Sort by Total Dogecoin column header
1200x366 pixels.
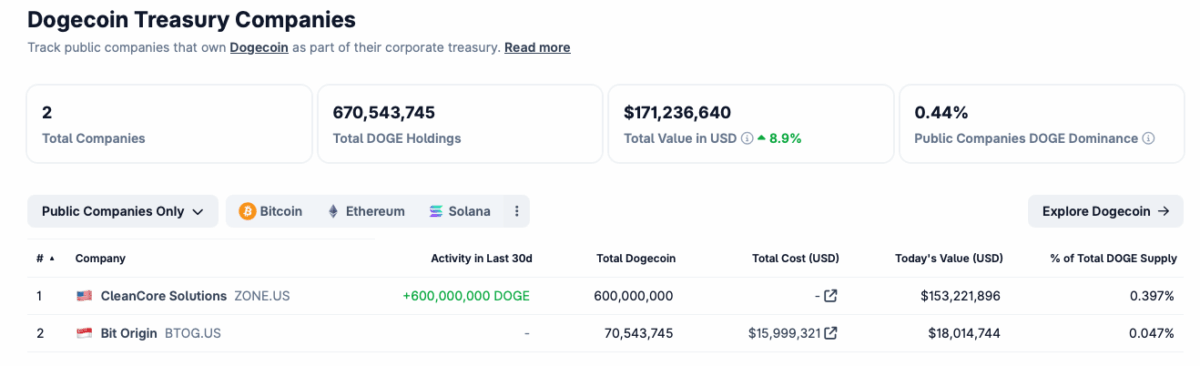pyautogui.click(x=636, y=259)
